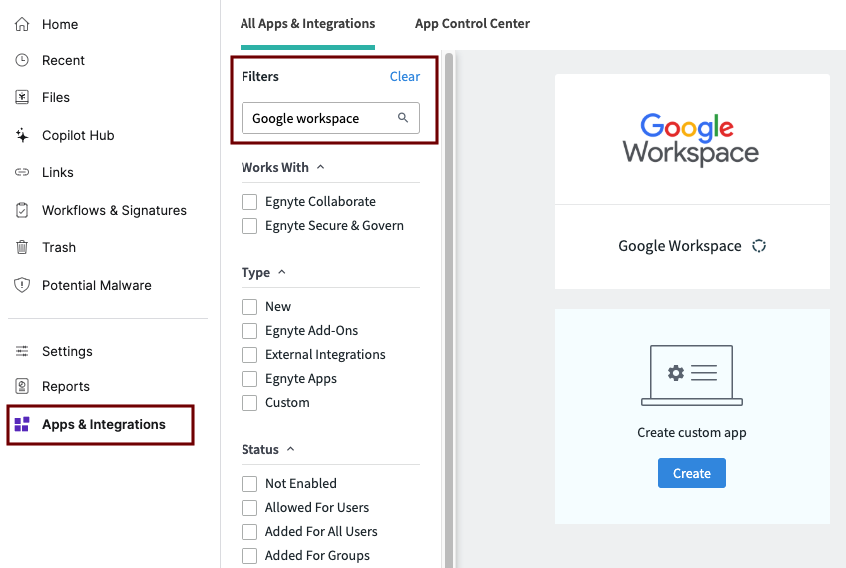Screen dimensions: 846x568
Task: Tick the New type checkbox
Action: point(249,307)
